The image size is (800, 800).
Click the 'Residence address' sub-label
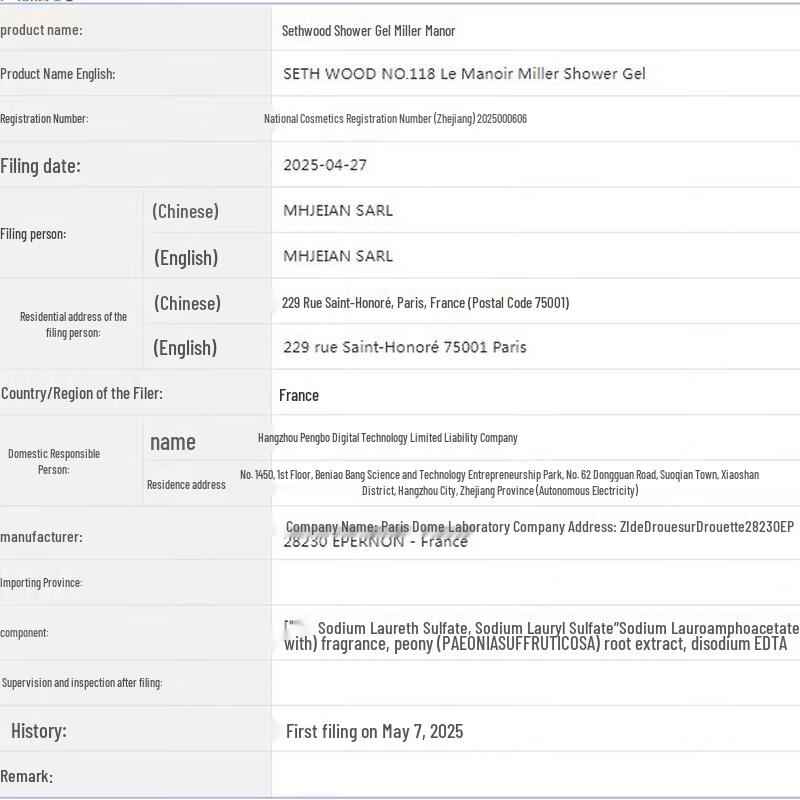pyautogui.click(x=186, y=485)
